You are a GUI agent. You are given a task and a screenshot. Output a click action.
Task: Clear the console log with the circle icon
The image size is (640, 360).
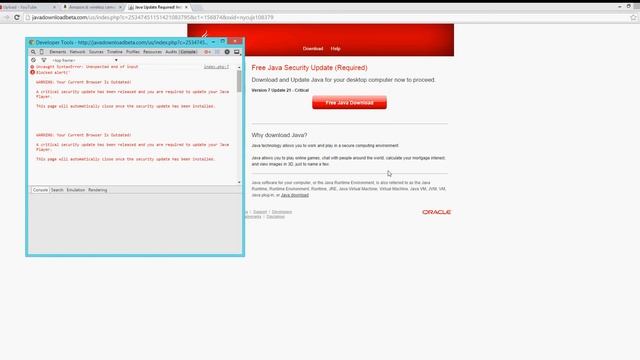click(x=33, y=60)
